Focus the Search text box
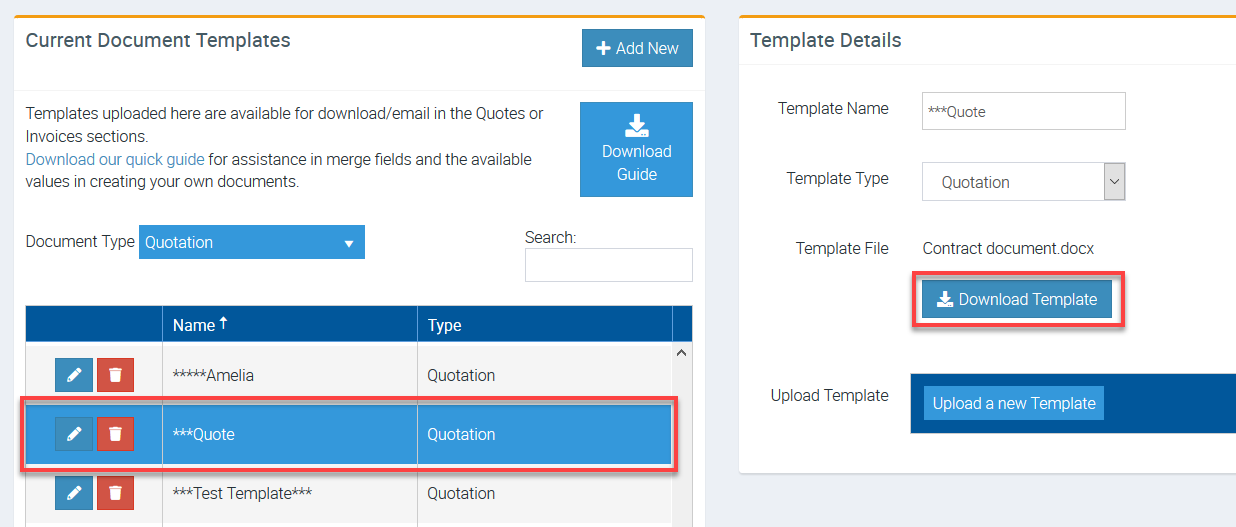 608,265
